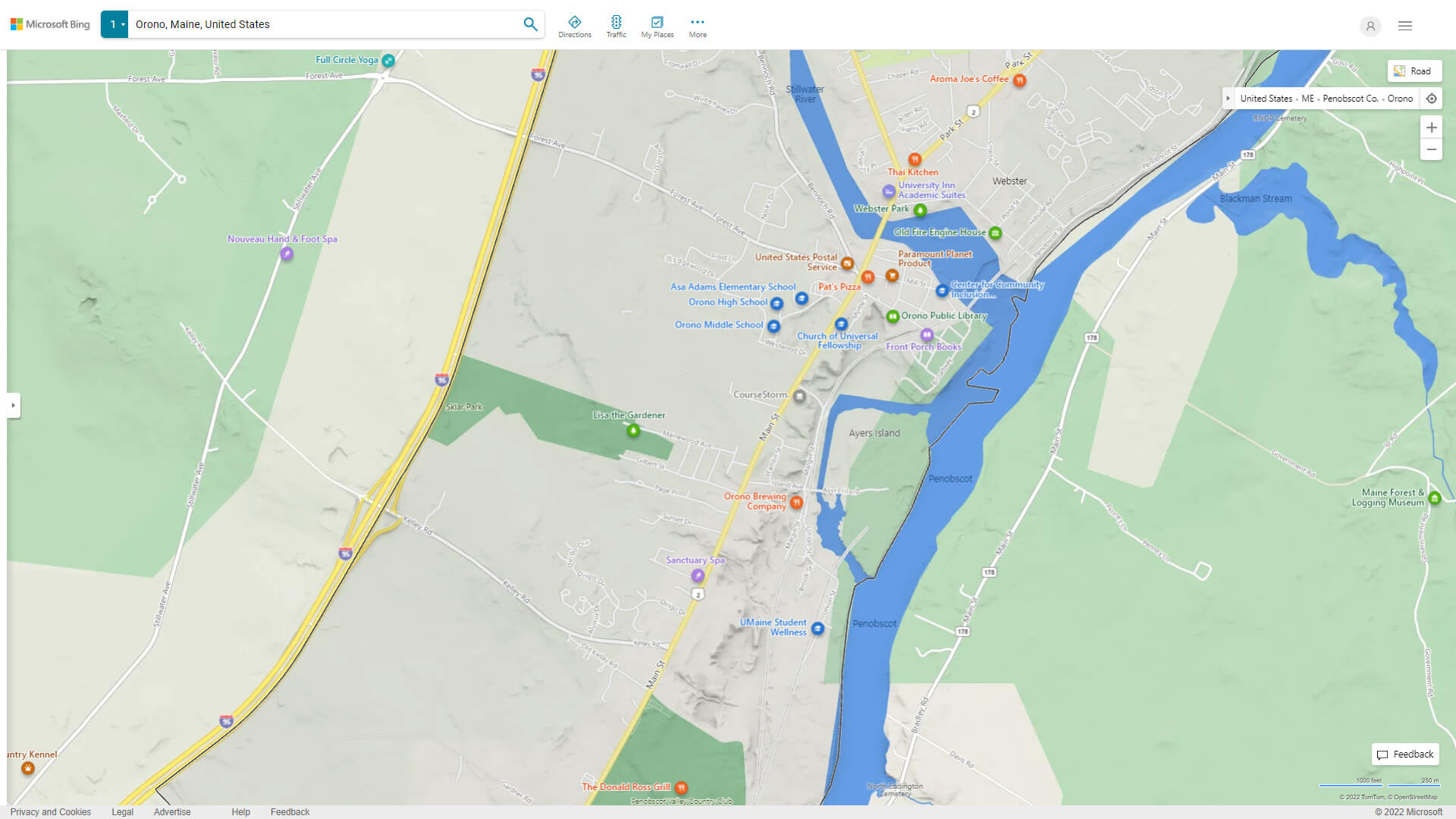Select Penobscot Co. in the breadcrumb
Screen dimensions: 1456x819
pyautogui.click(x=1351, y=98)
